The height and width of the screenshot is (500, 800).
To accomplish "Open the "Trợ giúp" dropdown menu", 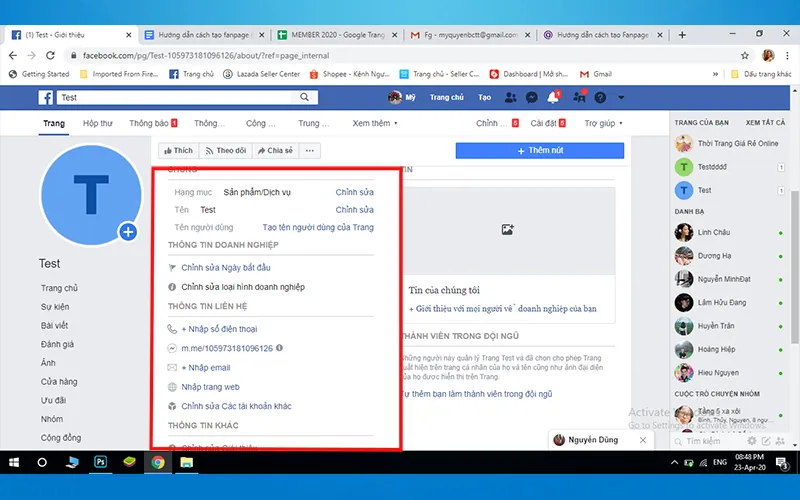I will tap(604, 123).
